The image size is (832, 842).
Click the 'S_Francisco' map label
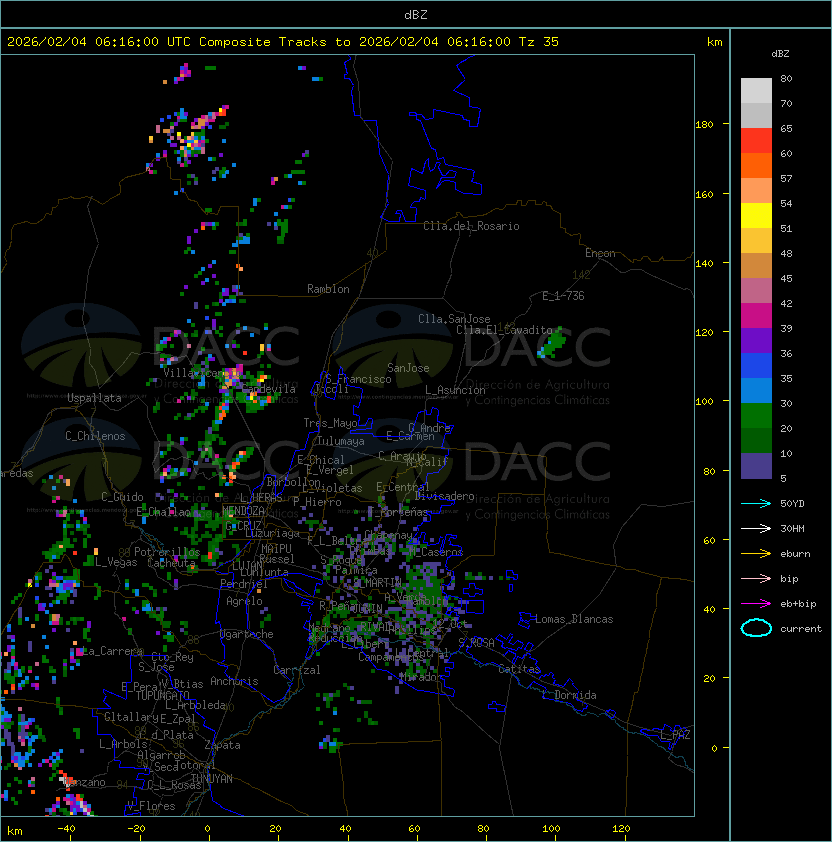358,379
